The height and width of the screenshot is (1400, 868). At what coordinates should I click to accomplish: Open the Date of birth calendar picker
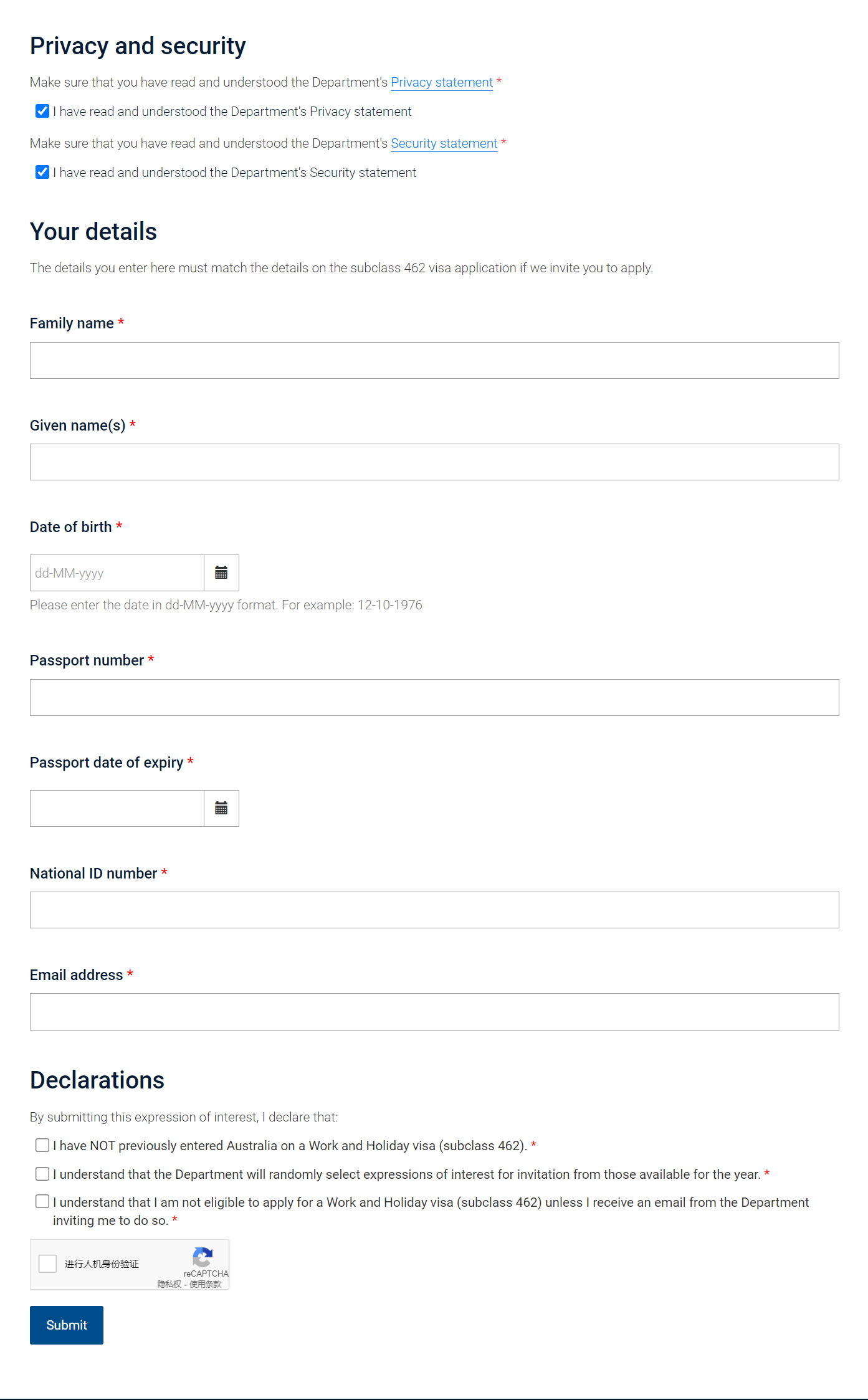click(x=221, y=573)
